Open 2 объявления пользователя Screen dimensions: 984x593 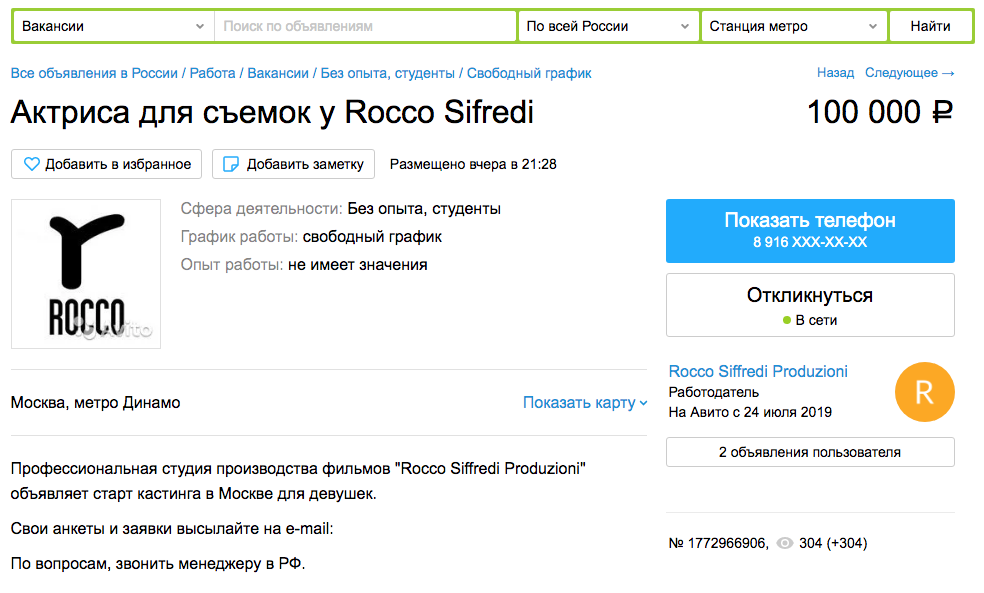point(810,452)
